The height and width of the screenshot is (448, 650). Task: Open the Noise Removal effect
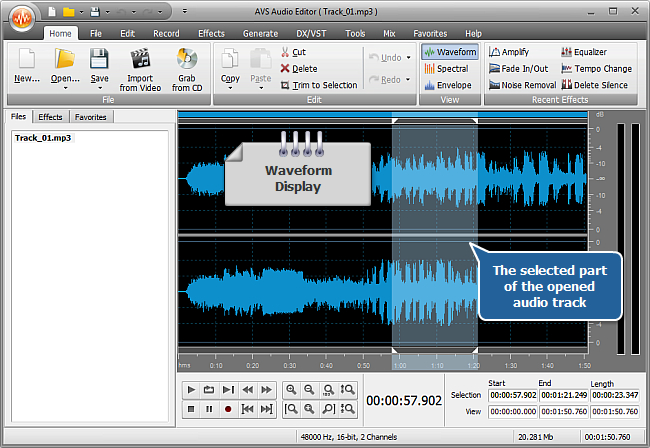pos(522,85)
